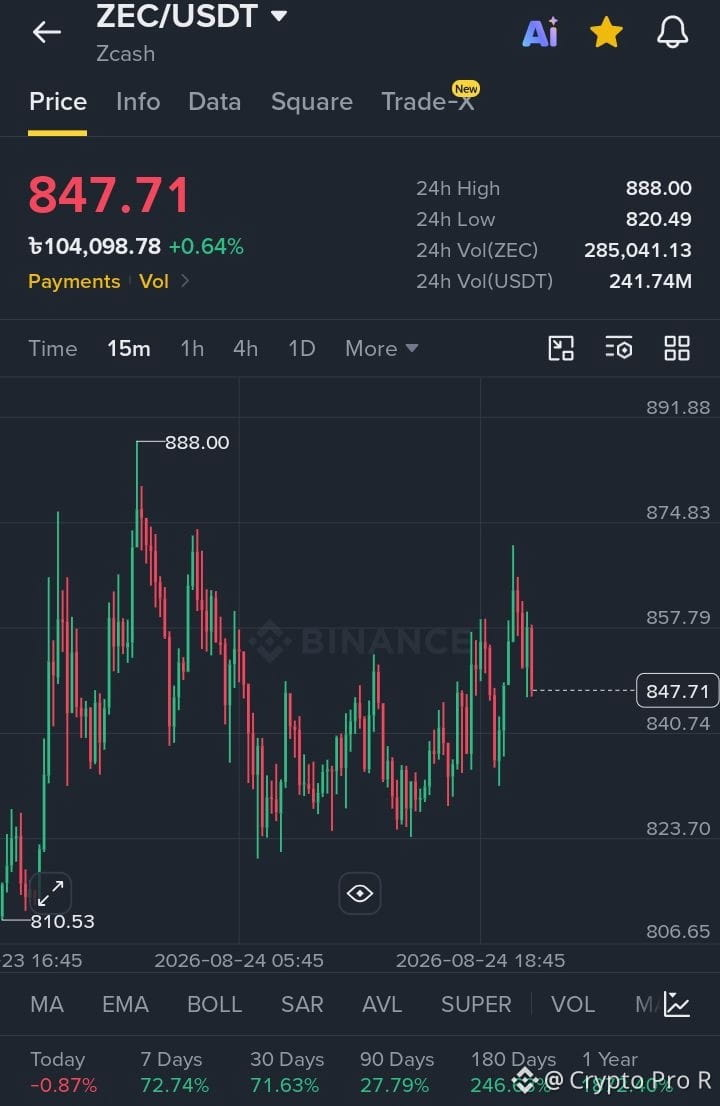Click the 7 Days 72.74% performance

(x=174, y=1072)
